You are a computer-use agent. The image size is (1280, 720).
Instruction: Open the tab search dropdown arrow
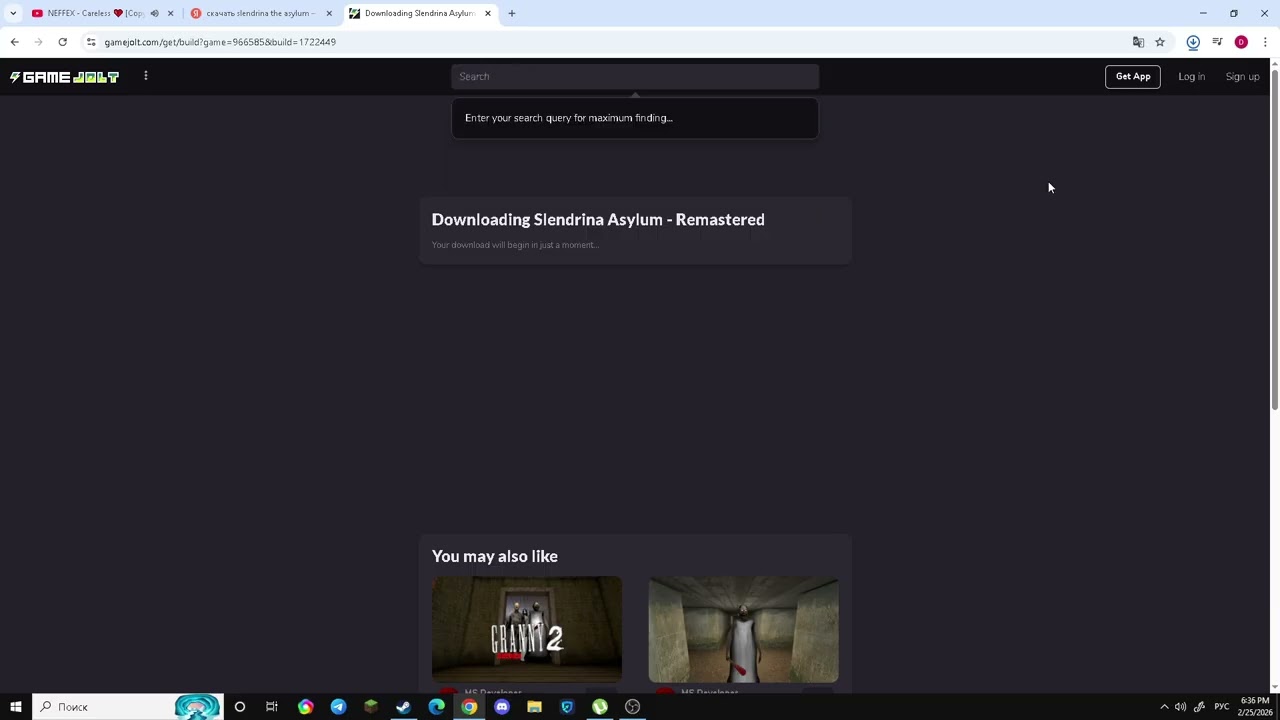click(13, 13)
